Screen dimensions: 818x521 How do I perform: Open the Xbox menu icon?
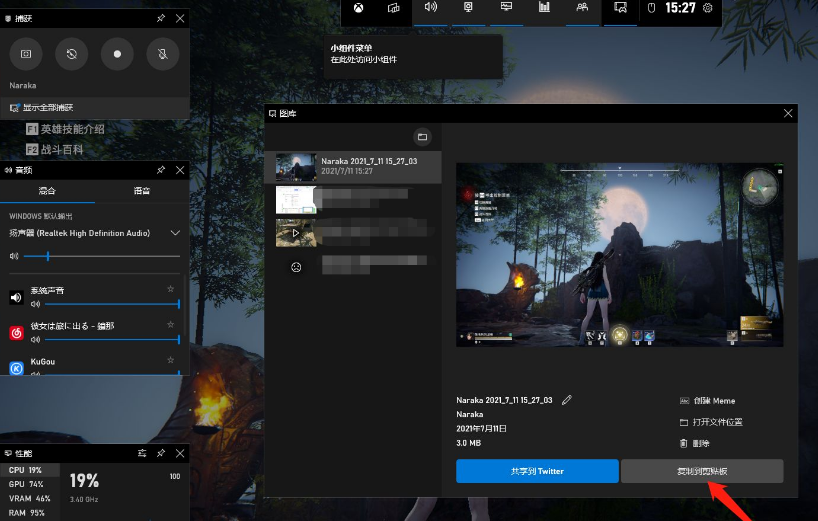coord(358,8)
